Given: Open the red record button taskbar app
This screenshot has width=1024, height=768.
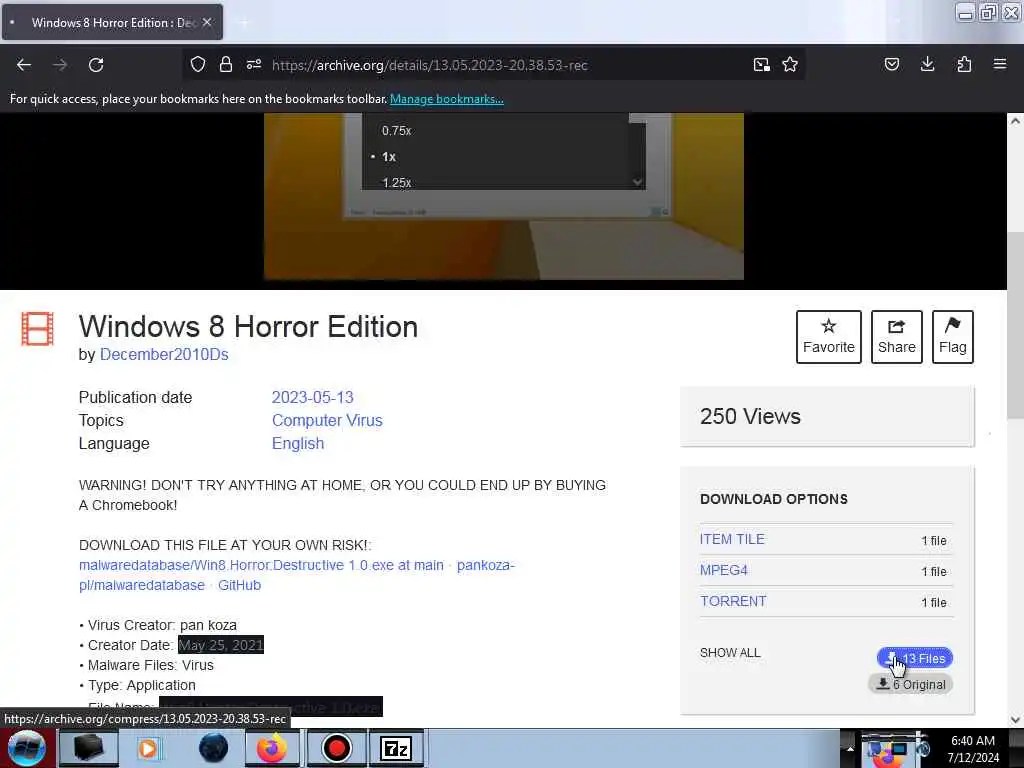Looking at the screenshot, I should click(x=336, y=748).
